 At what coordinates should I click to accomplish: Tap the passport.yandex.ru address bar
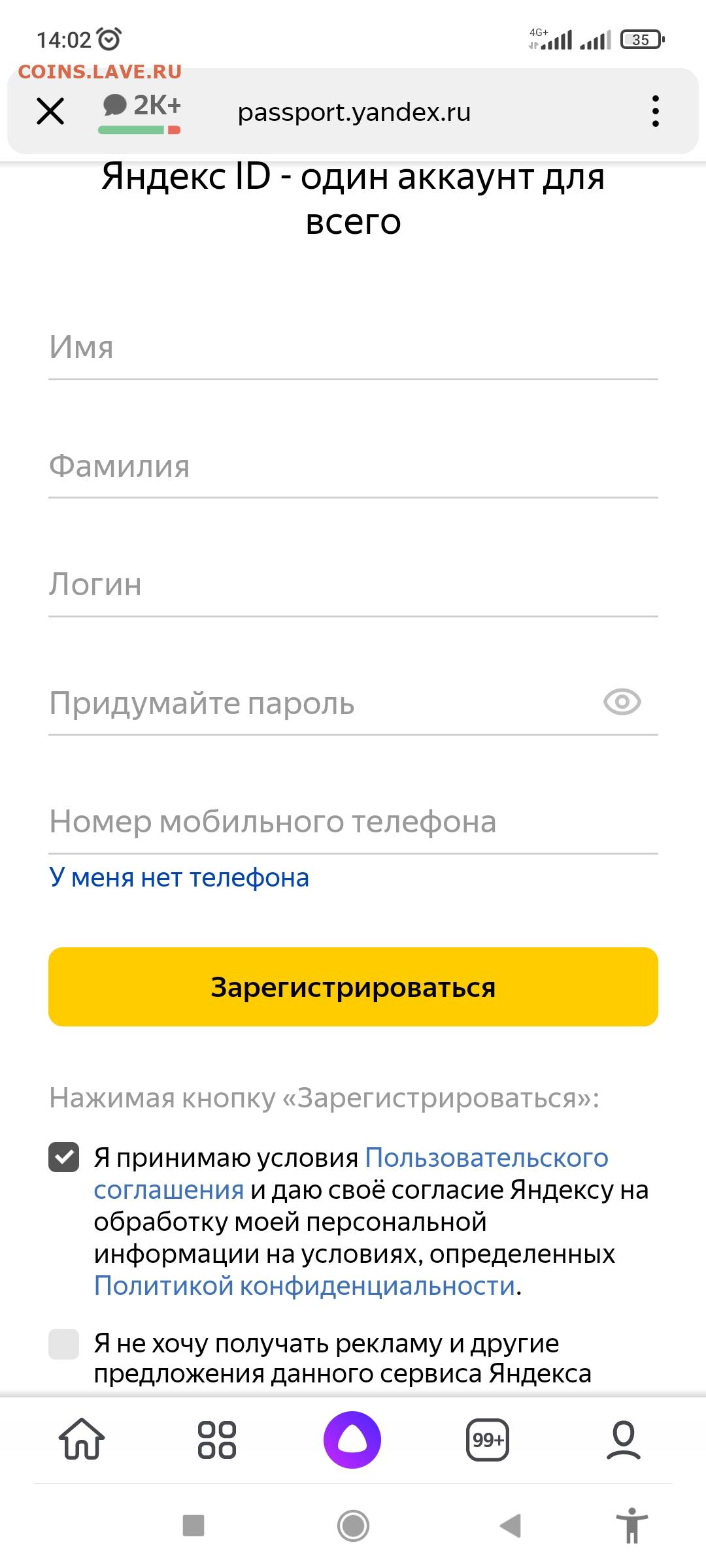[x=354, y=112]
